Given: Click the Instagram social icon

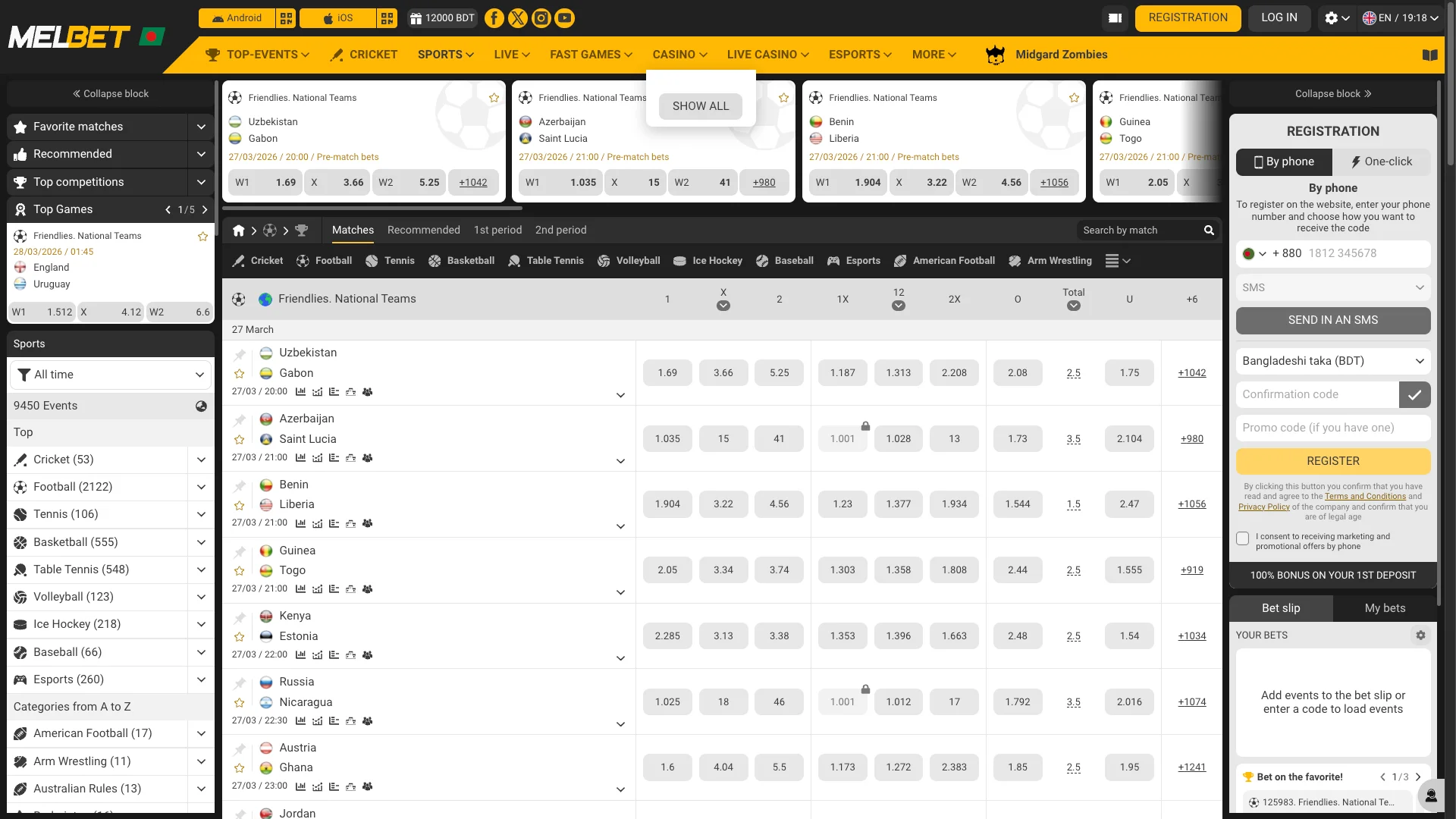Looking at the screenshot, I should (541, 17).
